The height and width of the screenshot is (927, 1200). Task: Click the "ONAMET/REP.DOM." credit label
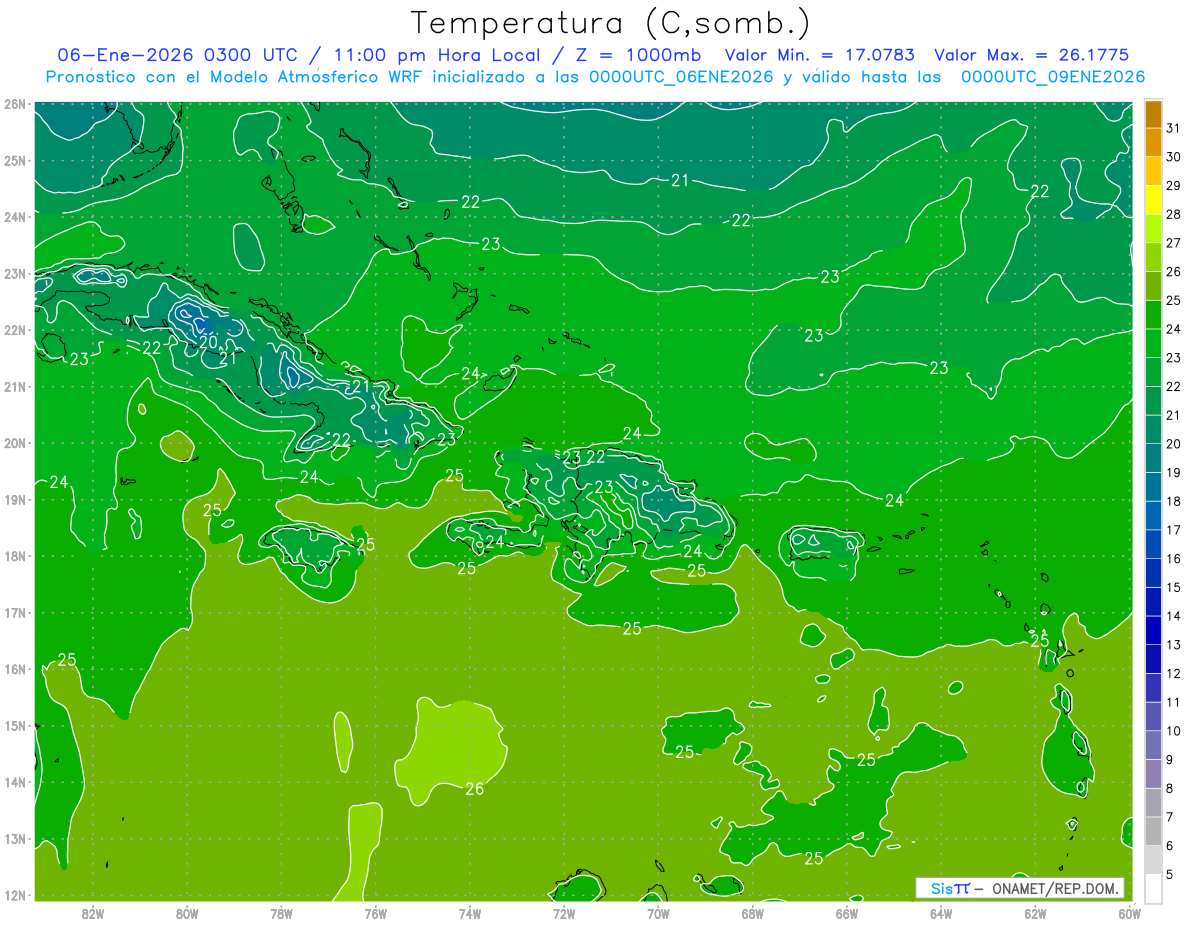(x=1055, y=888)
